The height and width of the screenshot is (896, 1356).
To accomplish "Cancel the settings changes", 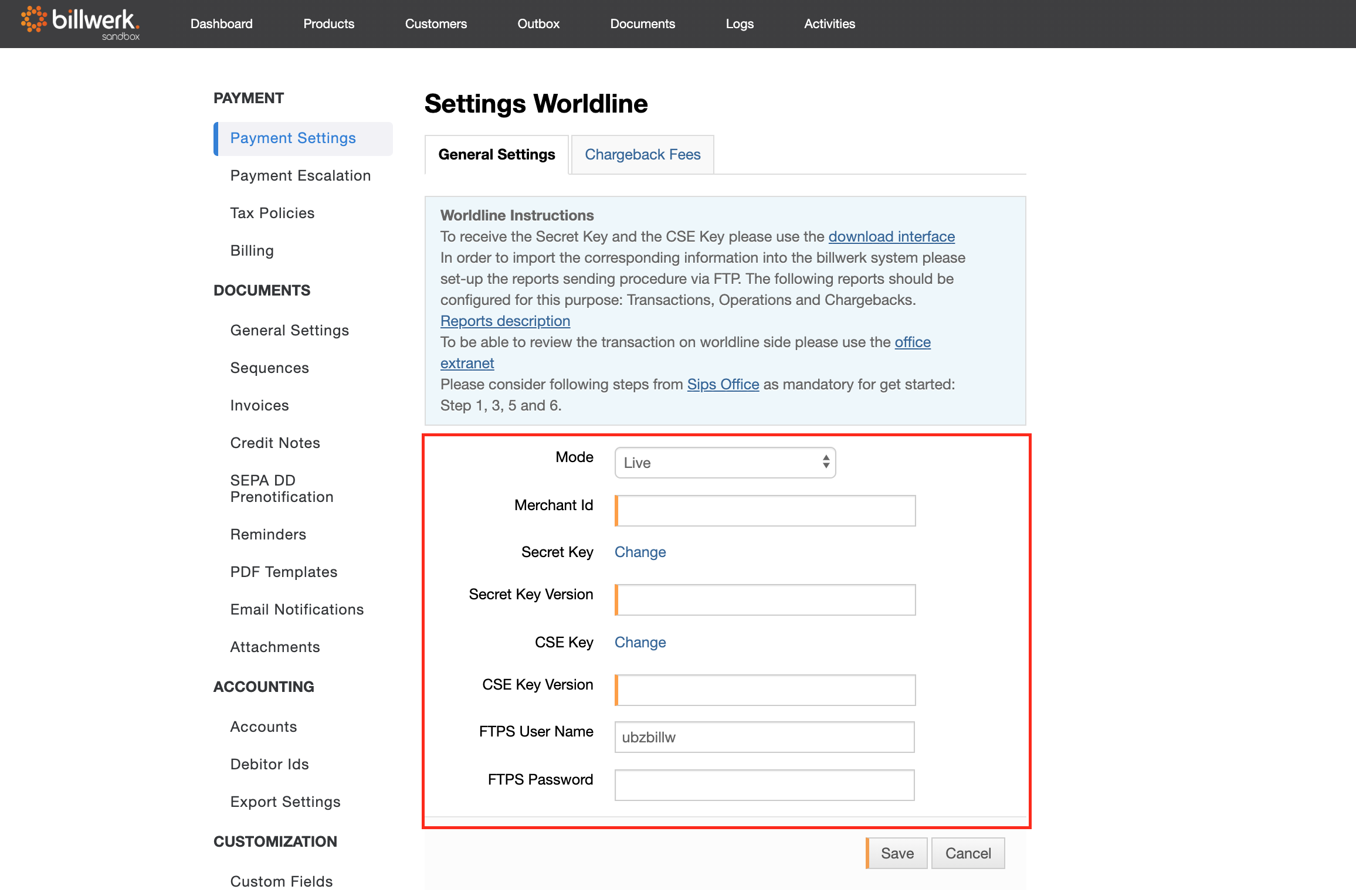I will [968, 854].
